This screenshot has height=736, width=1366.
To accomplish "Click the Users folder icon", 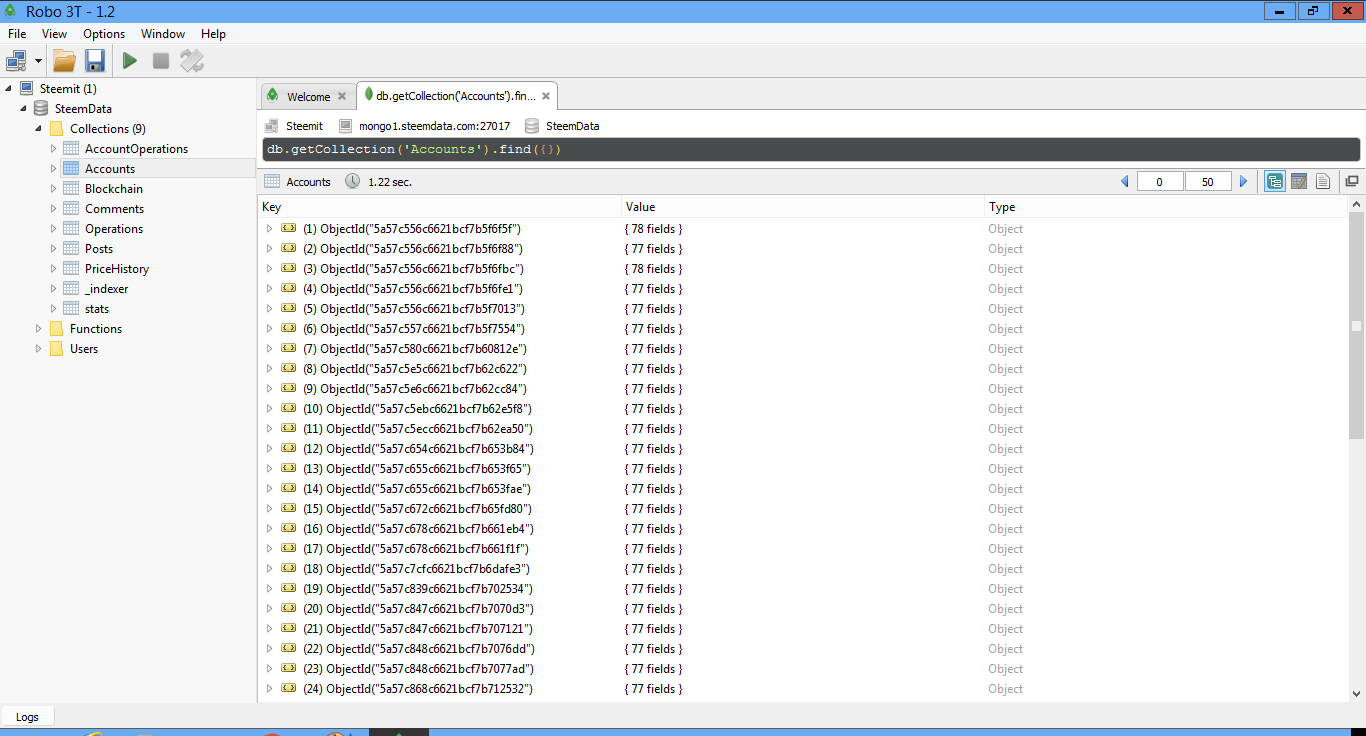I will pyautogui.click(x=56, y=348).
